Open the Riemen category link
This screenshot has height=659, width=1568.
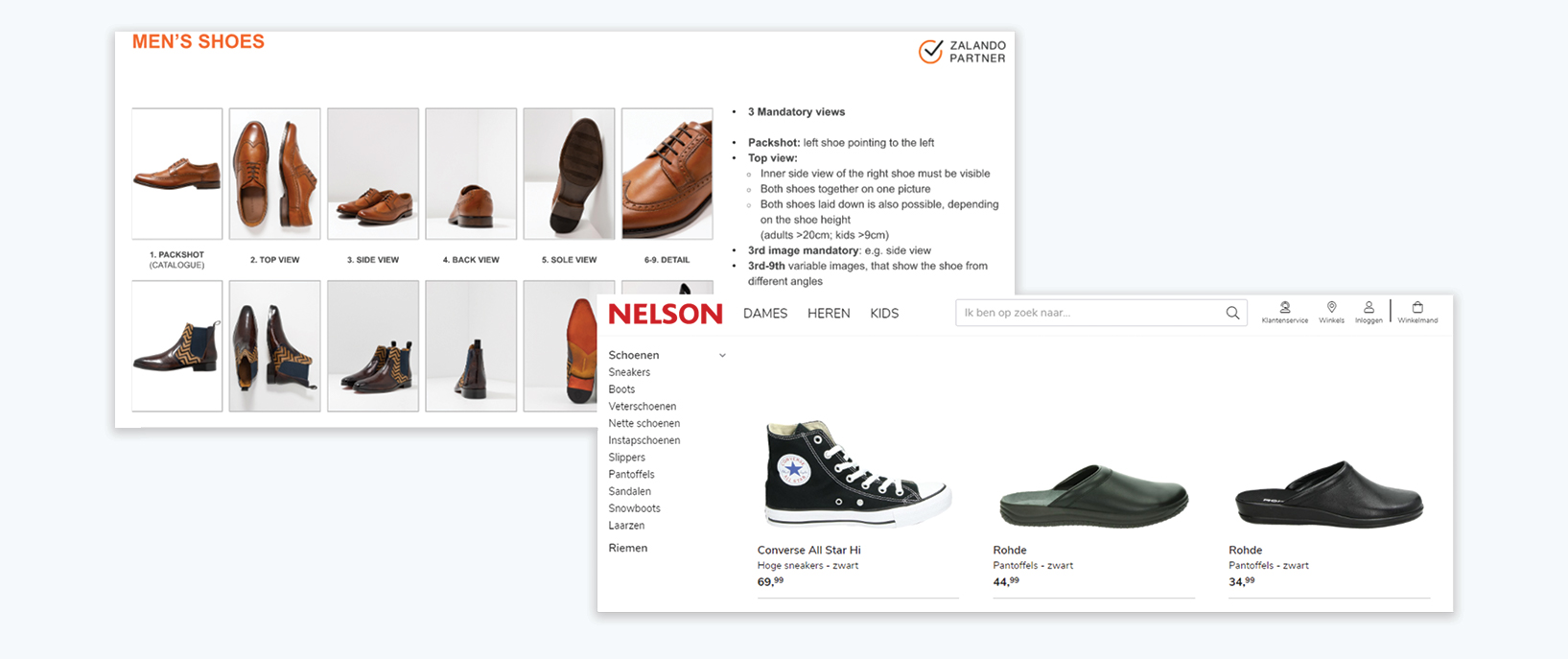pos(628,549)
